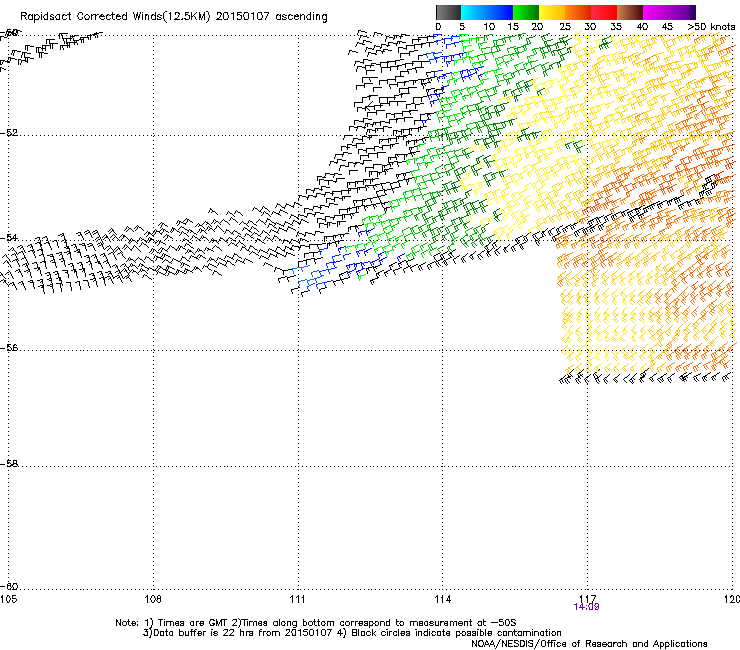The width and height of the screenshot is (740, 650).
Task: Click the '45' legend scale label
Action: pos(667,27)
